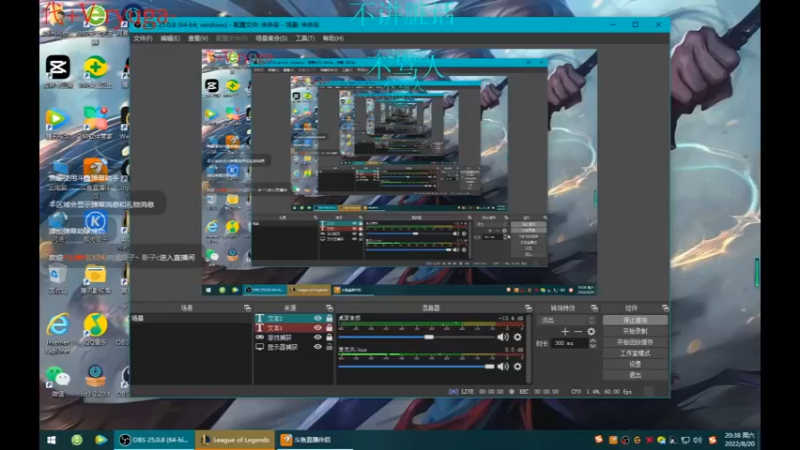Screen dimensions: 800x450
Task: Select the 显示器捕获 source row
Action: tap(294, 347)
